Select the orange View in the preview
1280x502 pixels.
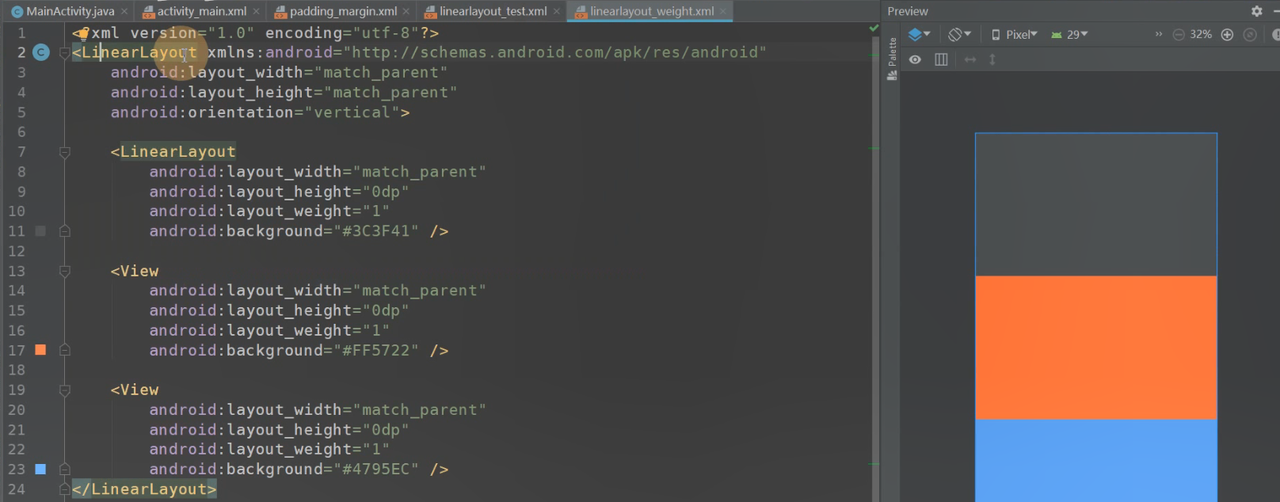[1096, 347]
